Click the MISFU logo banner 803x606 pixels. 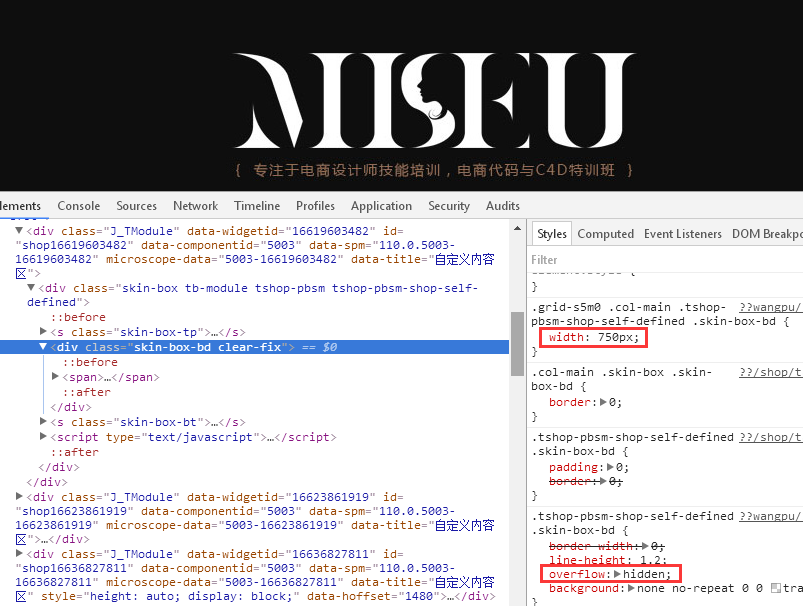[434, 100]
